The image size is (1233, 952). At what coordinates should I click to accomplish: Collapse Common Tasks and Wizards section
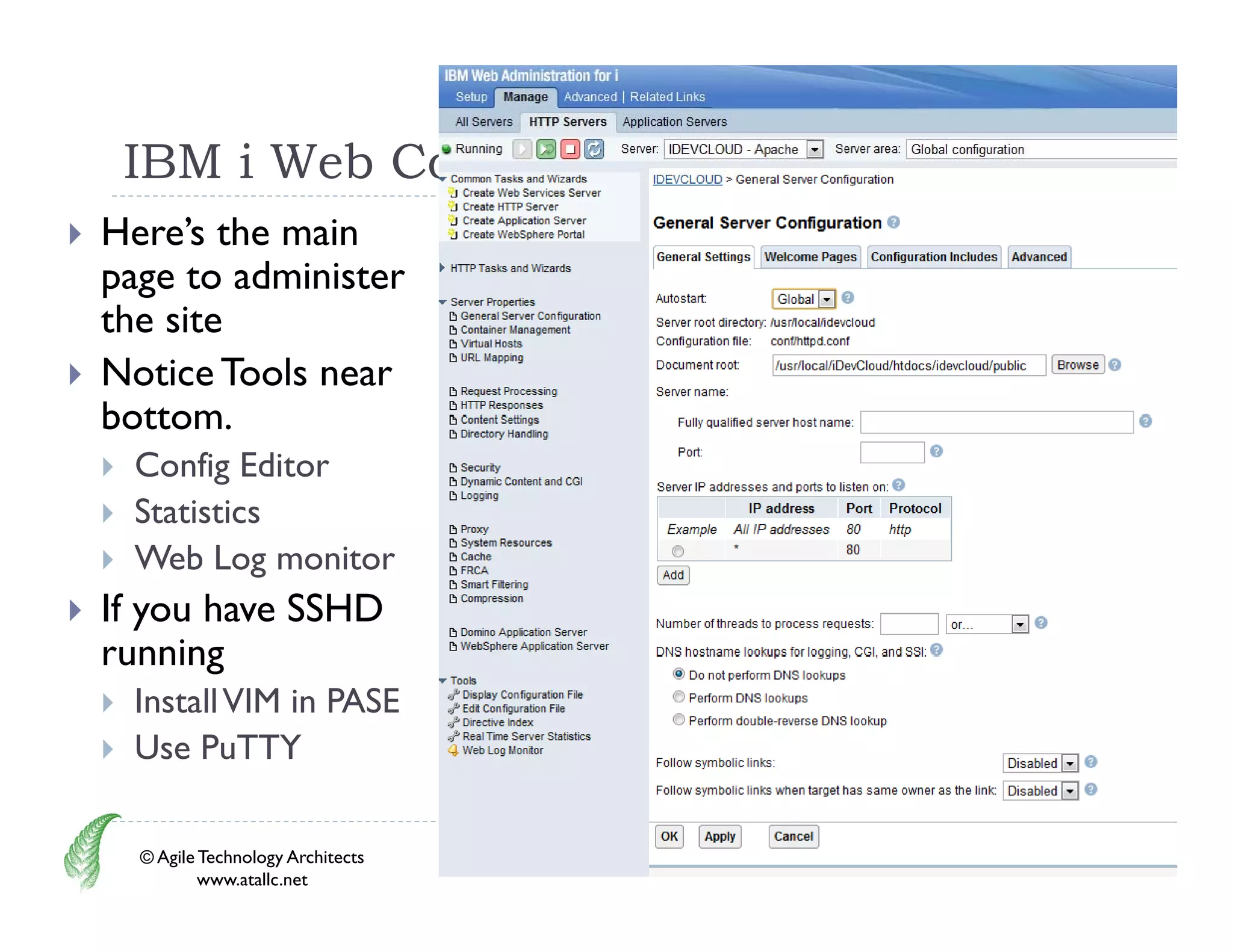pyautogui.click(x=443, y=179)
